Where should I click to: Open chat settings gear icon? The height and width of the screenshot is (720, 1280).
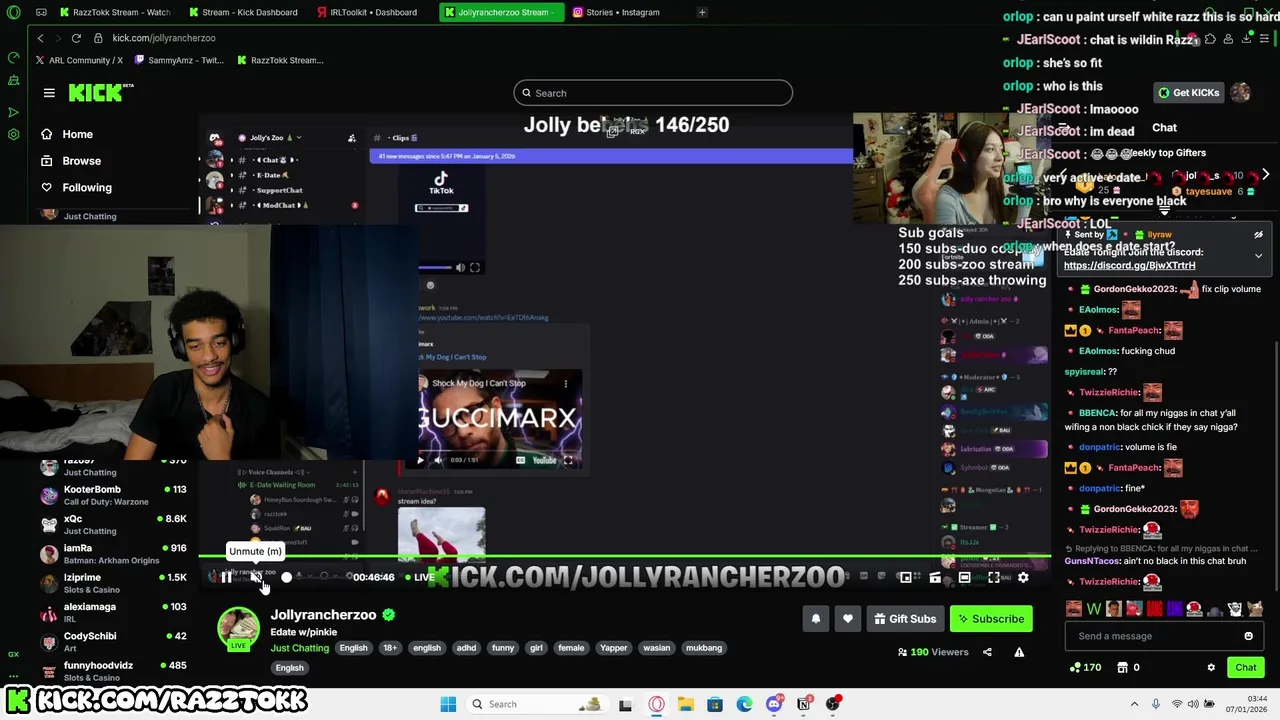pyautogui.click(x=1211, y=668)
